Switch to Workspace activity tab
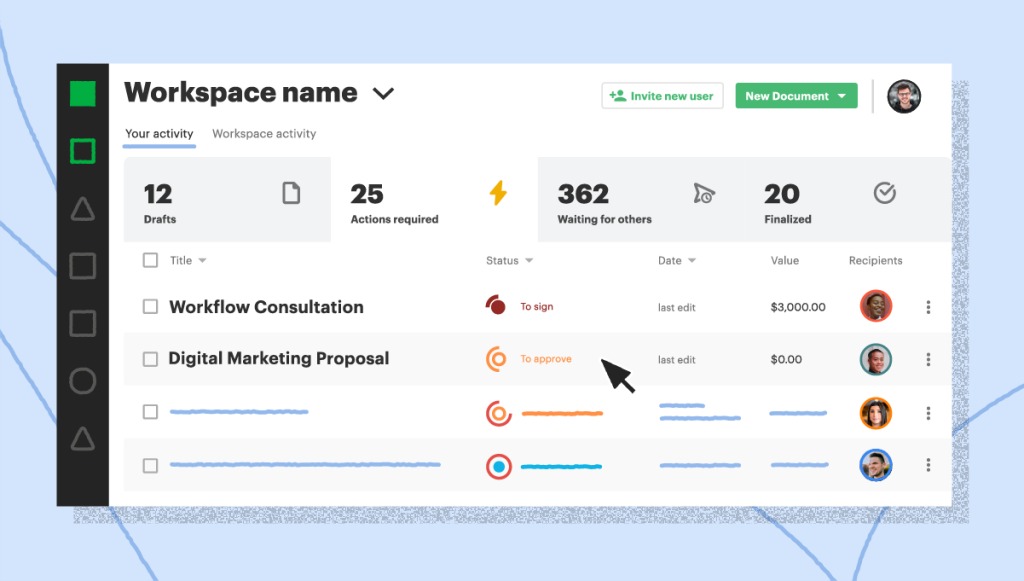 264,134
